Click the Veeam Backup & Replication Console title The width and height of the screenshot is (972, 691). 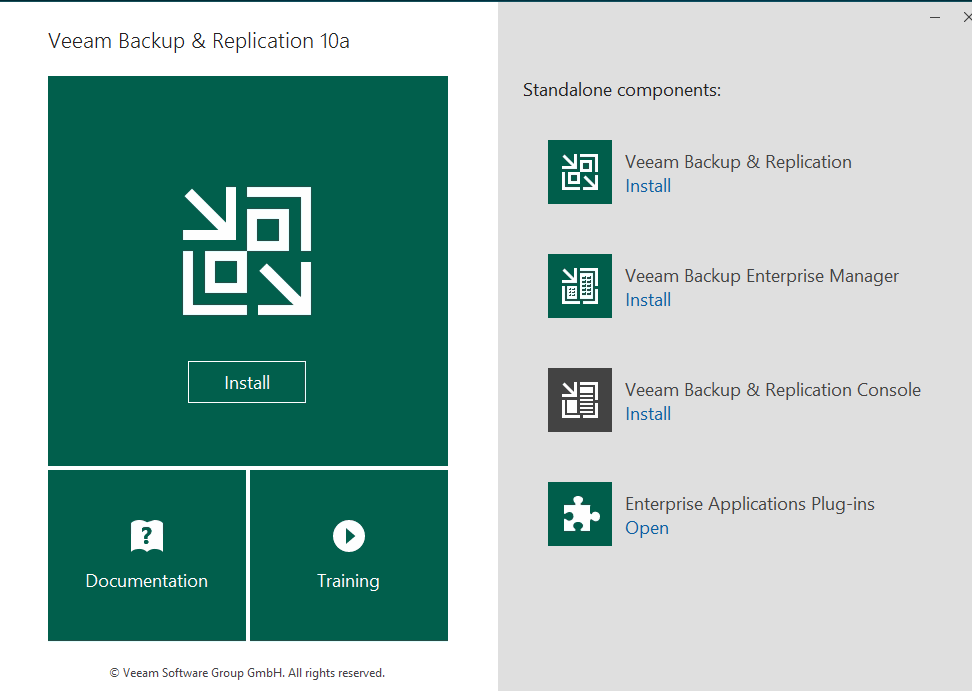[773, 390]
